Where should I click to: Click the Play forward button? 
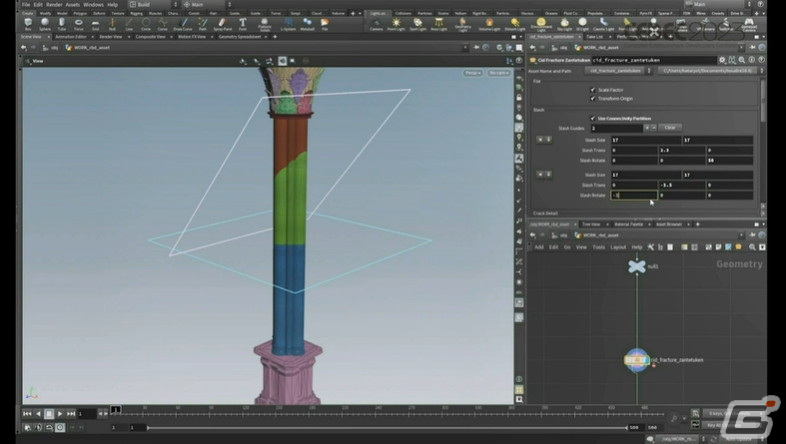pos(60,414)
